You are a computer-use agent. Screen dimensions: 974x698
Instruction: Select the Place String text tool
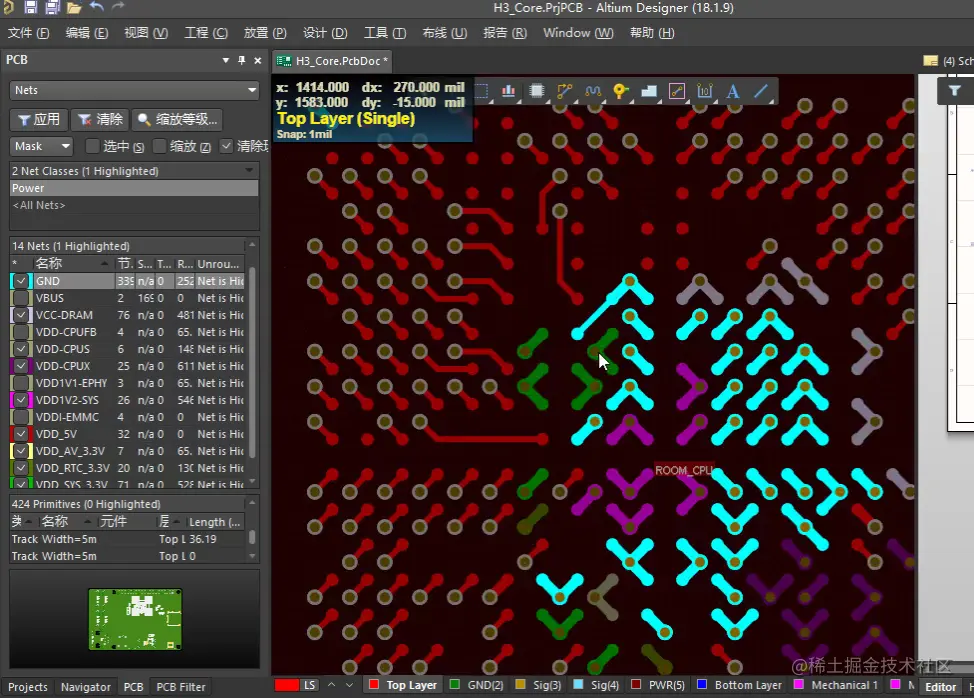733,91
